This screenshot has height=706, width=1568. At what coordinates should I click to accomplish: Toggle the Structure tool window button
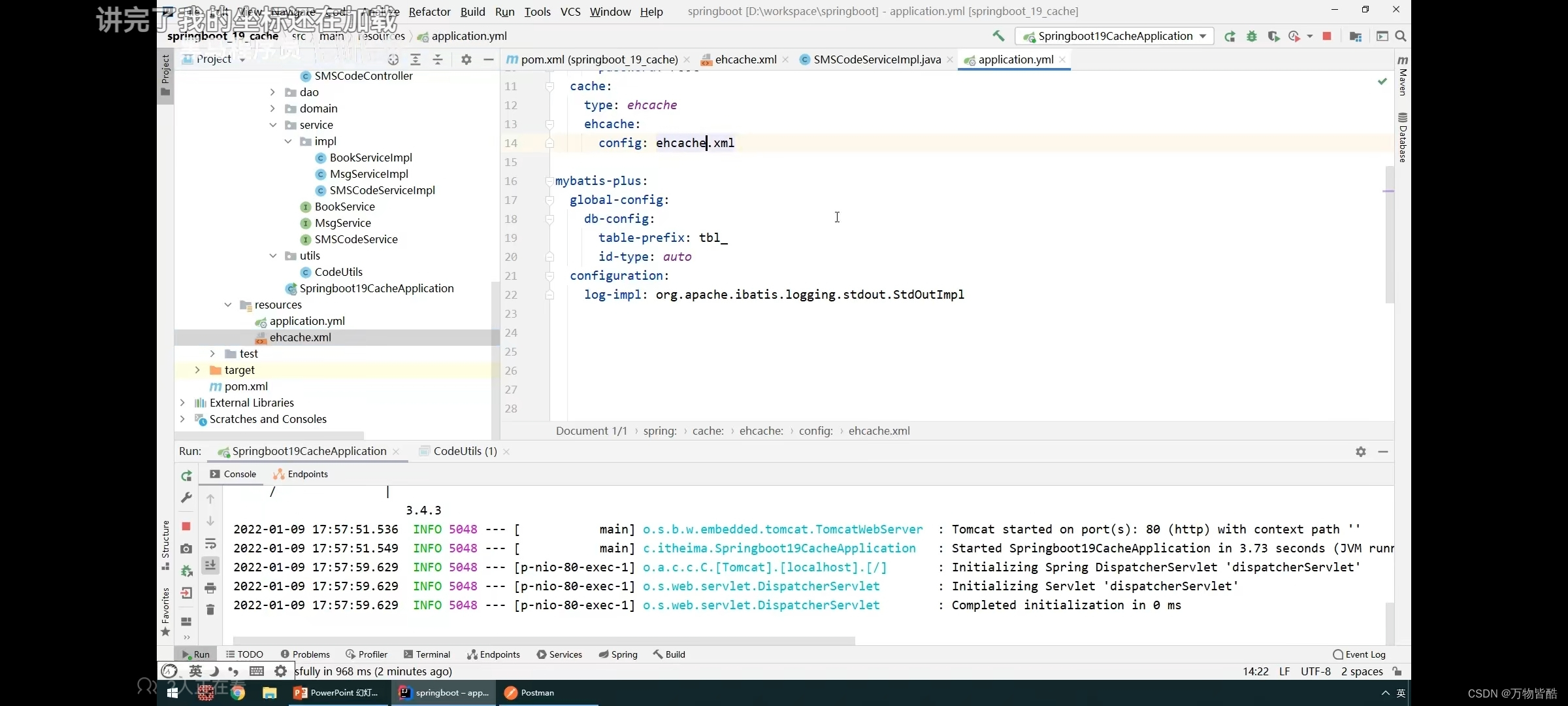[x=165, y=545]
